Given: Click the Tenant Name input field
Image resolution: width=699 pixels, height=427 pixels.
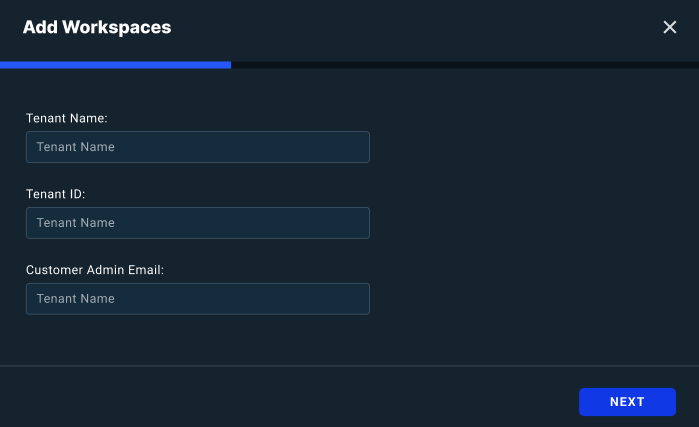Looking at the screenshot, I should click(x=198, y=147).
